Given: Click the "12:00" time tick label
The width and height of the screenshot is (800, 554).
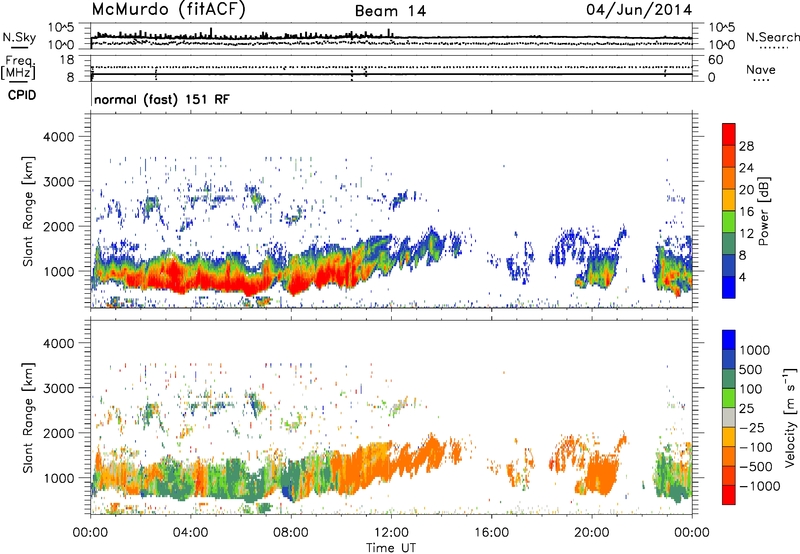Looking at the screenshot, I should click(391, 533).
